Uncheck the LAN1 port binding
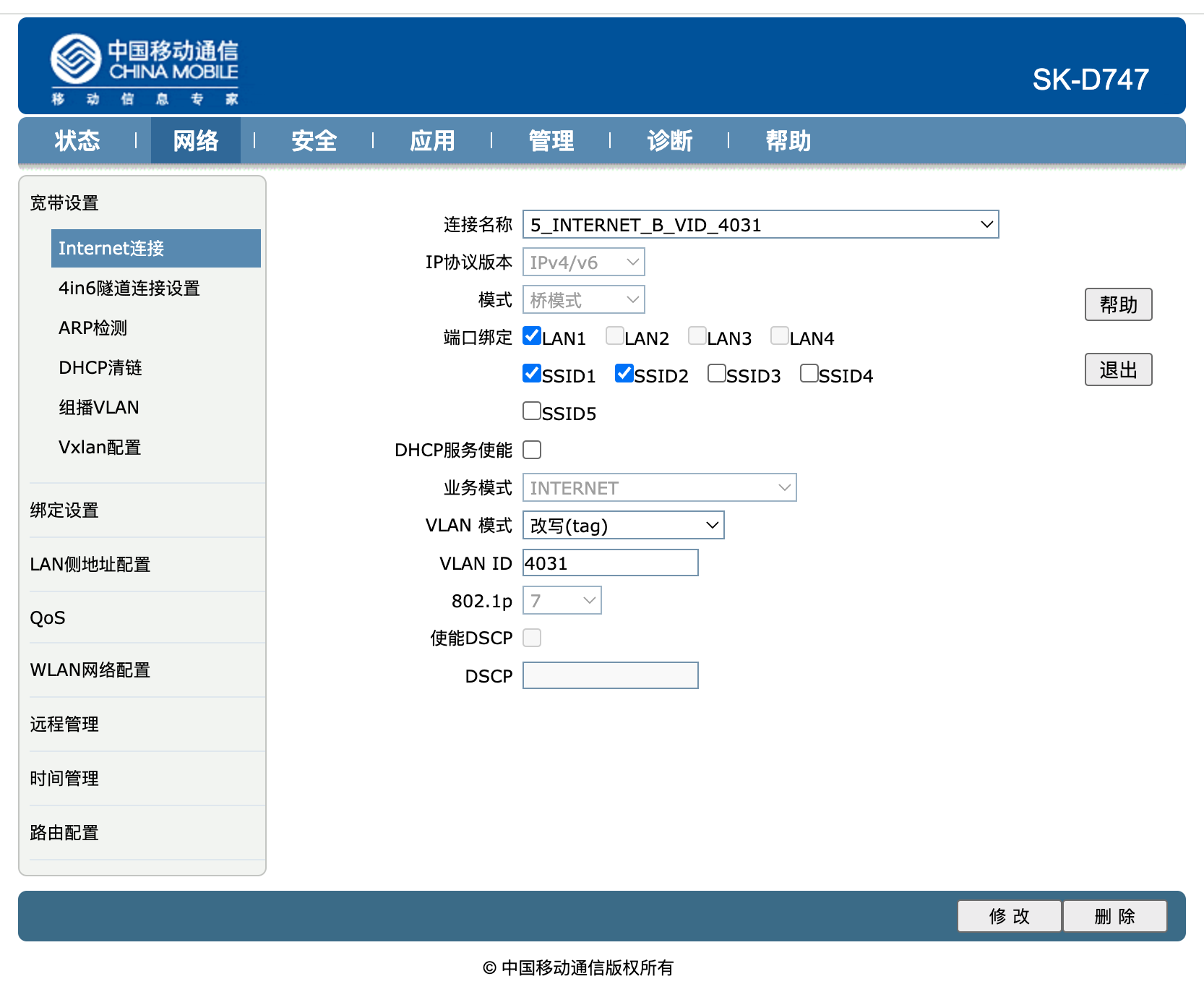 pos(531,335)
